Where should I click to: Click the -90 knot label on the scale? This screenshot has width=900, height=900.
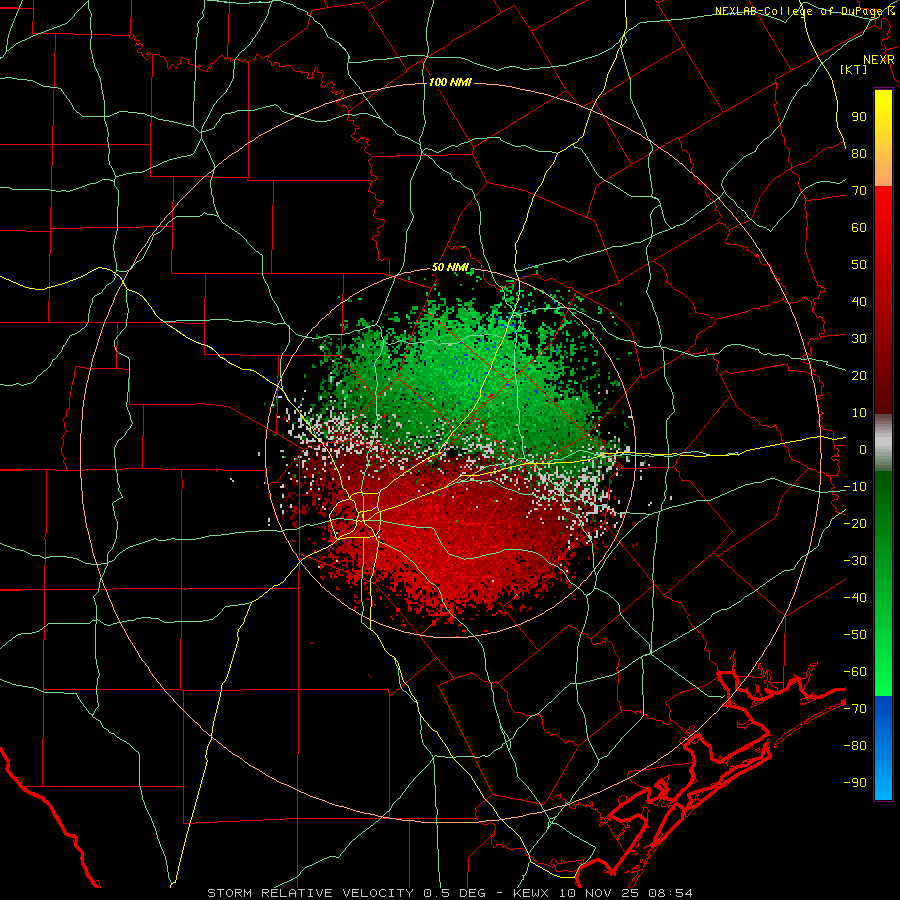(x=855, y=783)
